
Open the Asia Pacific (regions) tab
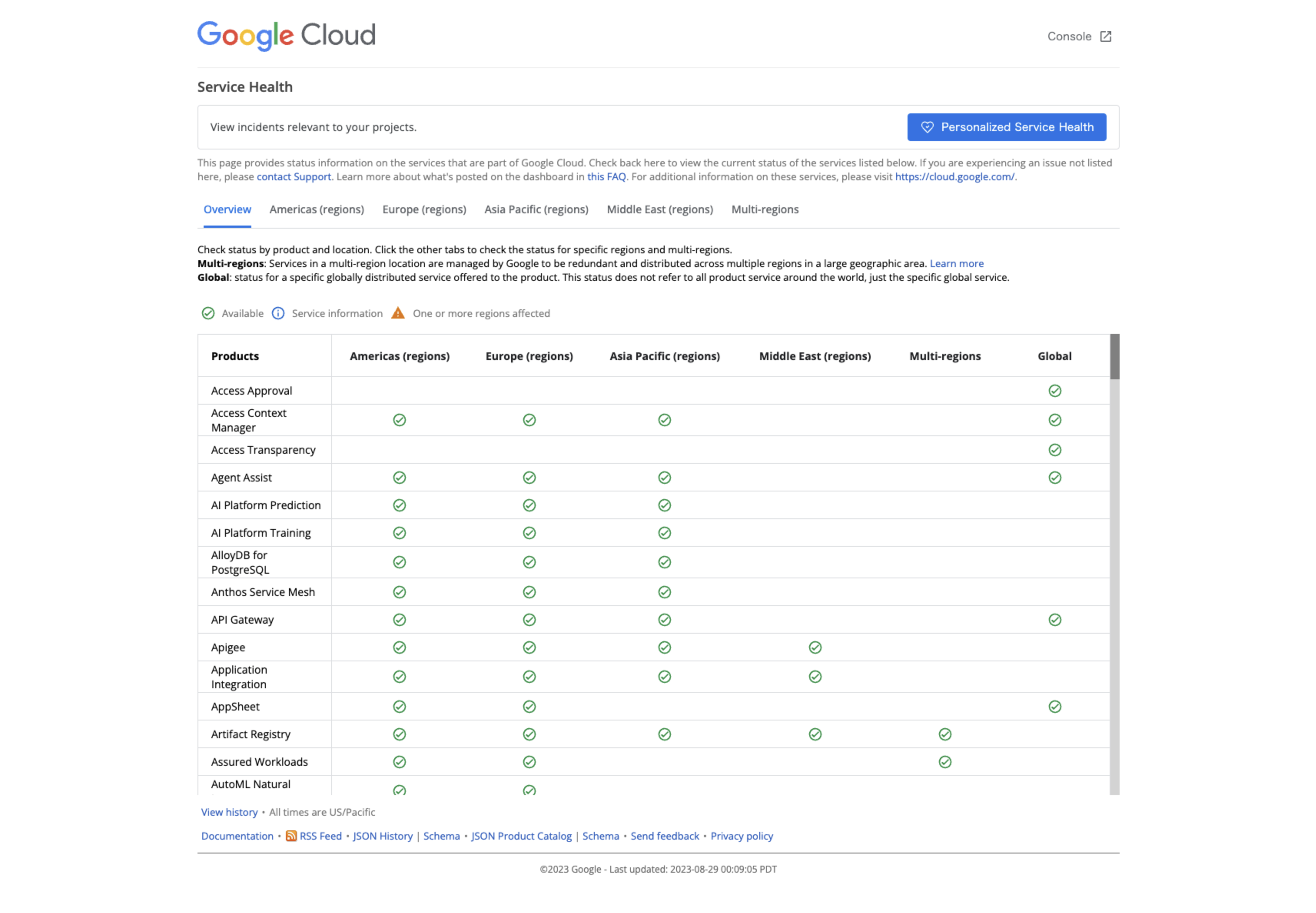[x=536, y=209]
